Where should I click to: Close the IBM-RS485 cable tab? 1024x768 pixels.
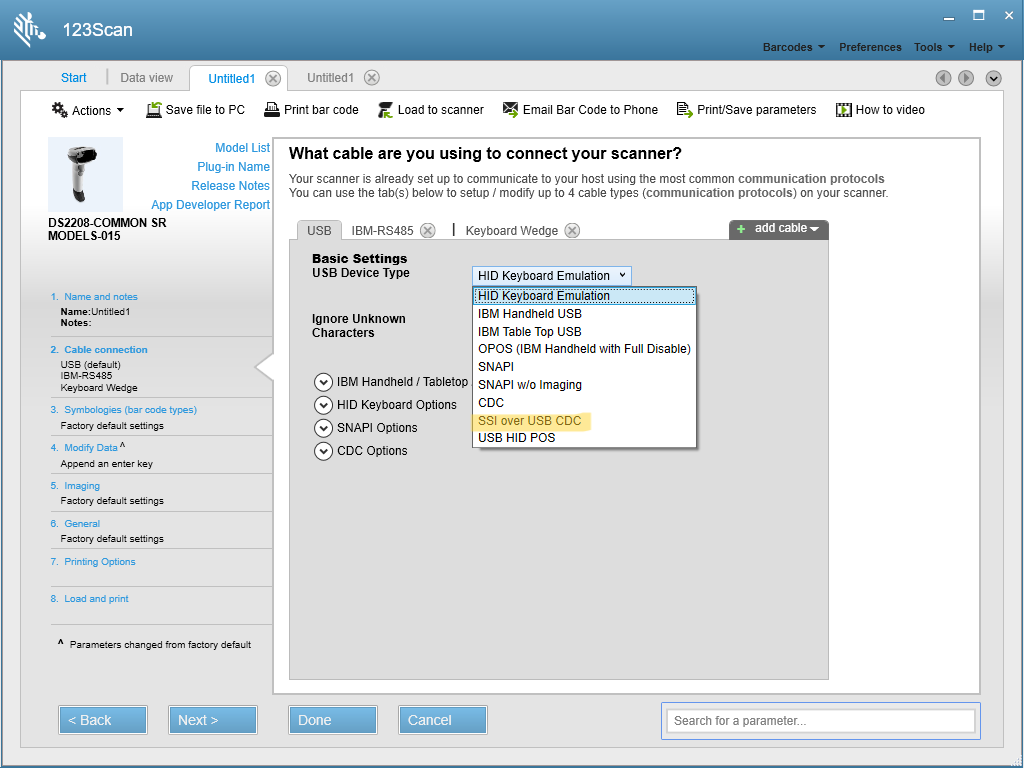click(428, 231)
